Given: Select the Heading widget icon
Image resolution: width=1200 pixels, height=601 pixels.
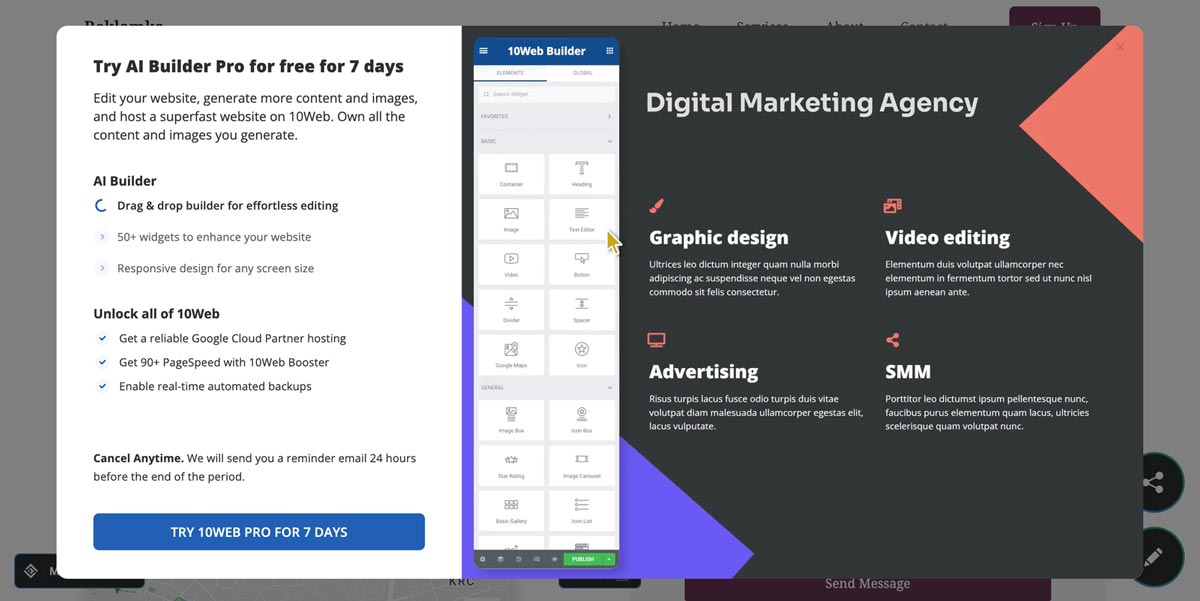Looking at the screenshot, I should click(581, 172).
